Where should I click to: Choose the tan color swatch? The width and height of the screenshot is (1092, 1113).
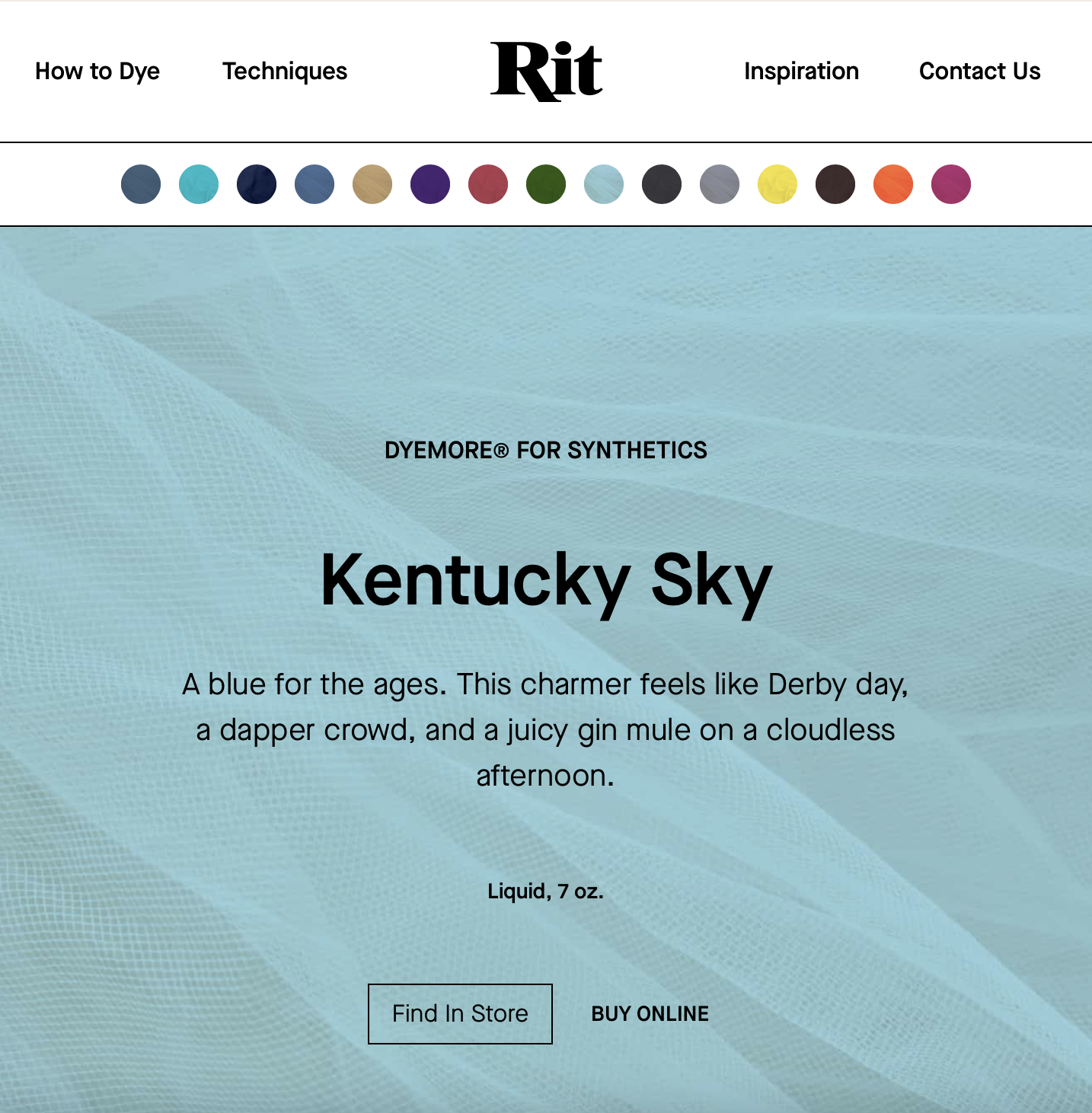tap(372, 184)
